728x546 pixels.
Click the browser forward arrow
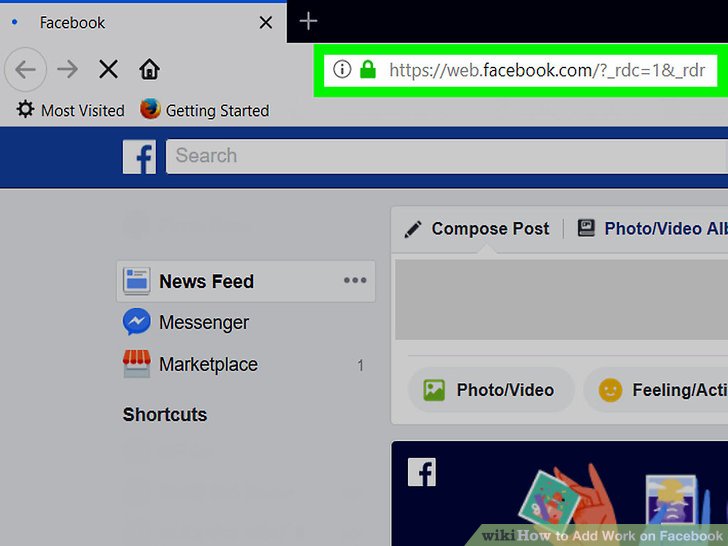click(68, 70)
